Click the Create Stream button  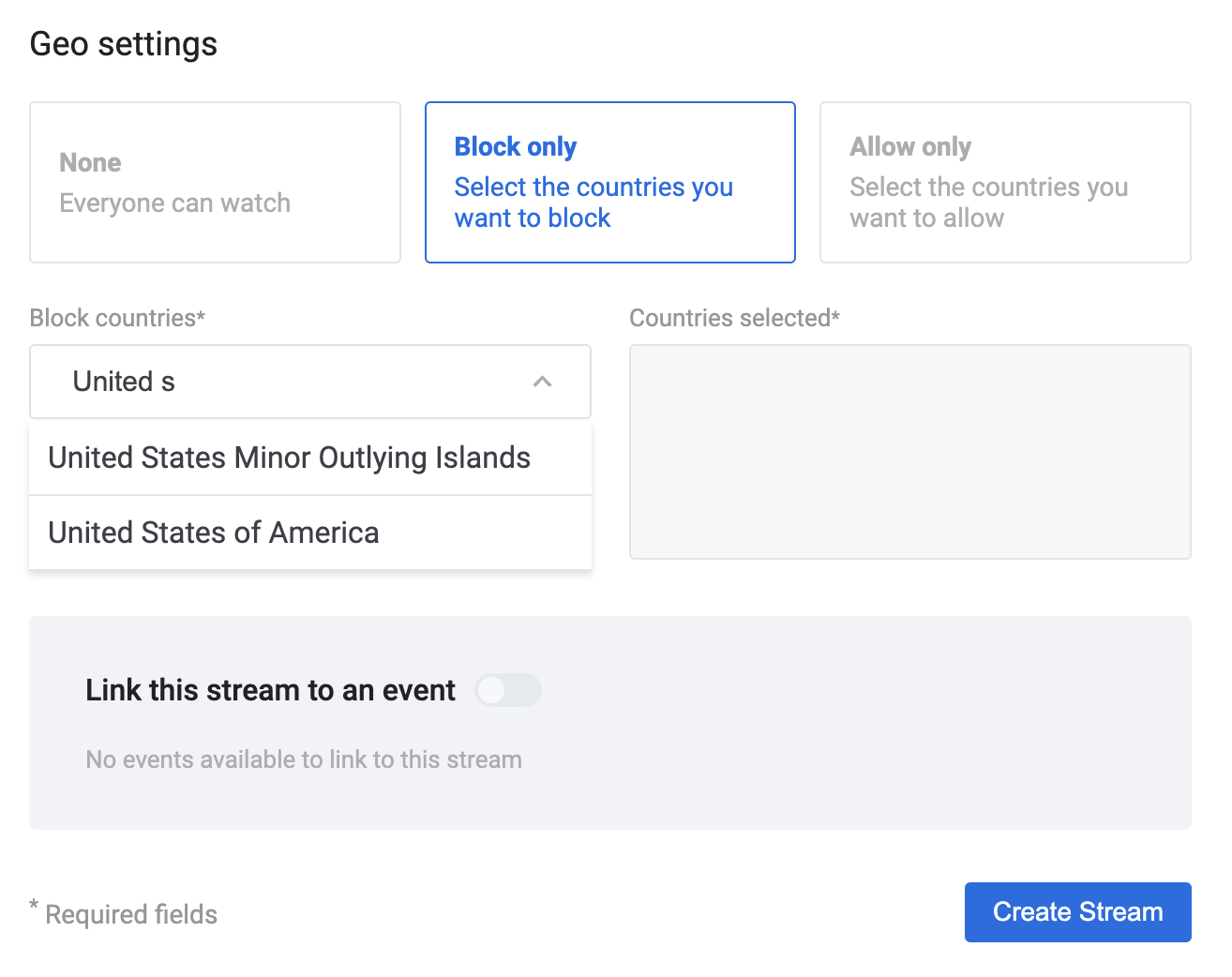pyautogui.click(x=1077, y=911)
